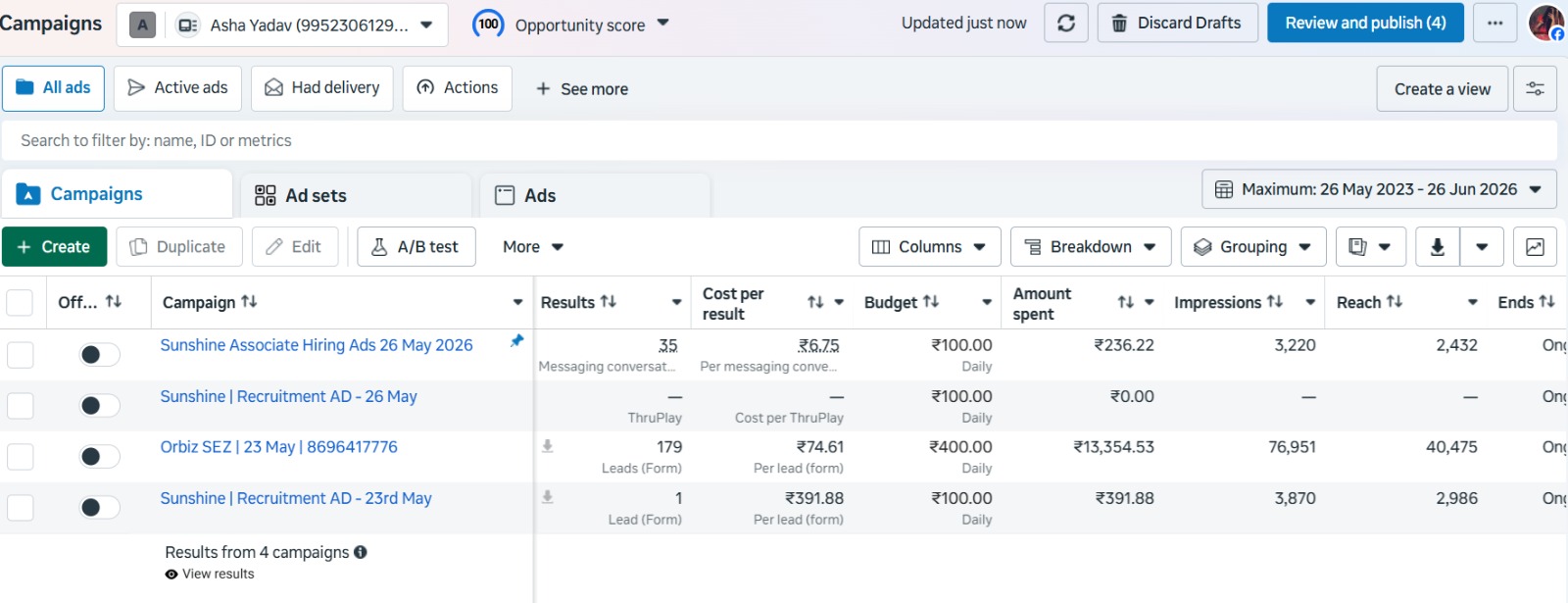Viewport: 1568px width, 603px height.
Task: Click Create a view button
Action: (x=1443, y=88)
